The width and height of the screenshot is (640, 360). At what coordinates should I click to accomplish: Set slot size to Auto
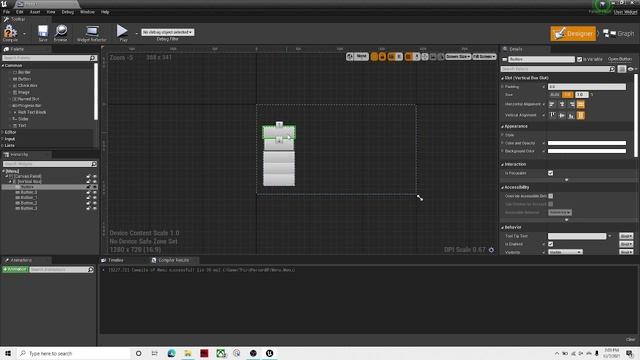click(x=555, y=95)
